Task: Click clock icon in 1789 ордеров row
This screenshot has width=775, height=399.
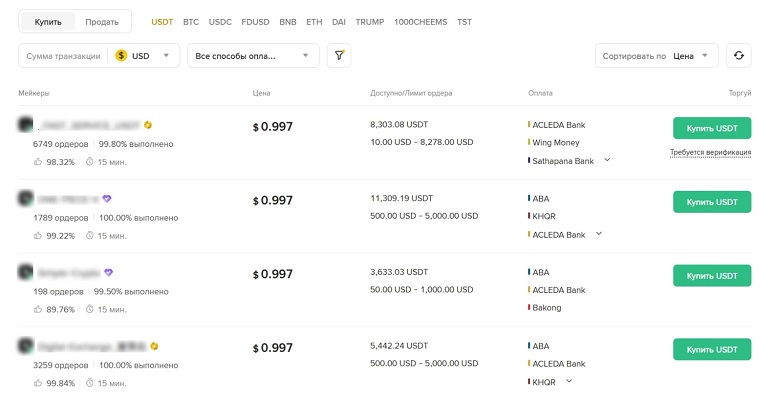Action: tap(89, 235)
